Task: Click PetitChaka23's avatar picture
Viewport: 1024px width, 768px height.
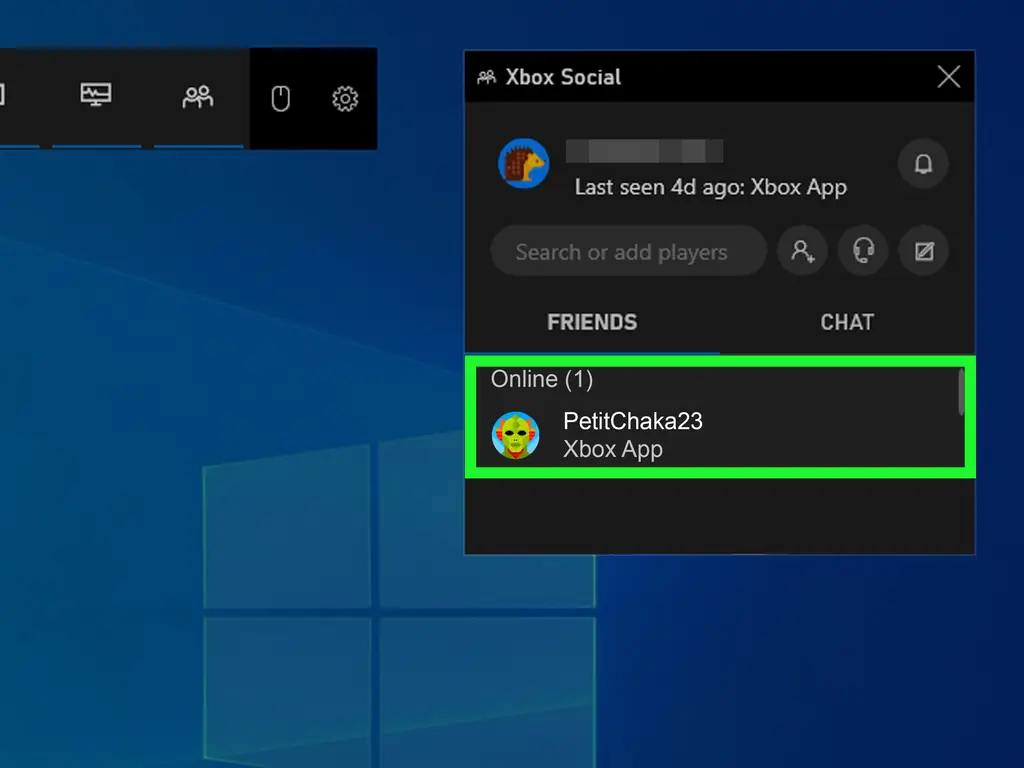Action: (516, 436)
